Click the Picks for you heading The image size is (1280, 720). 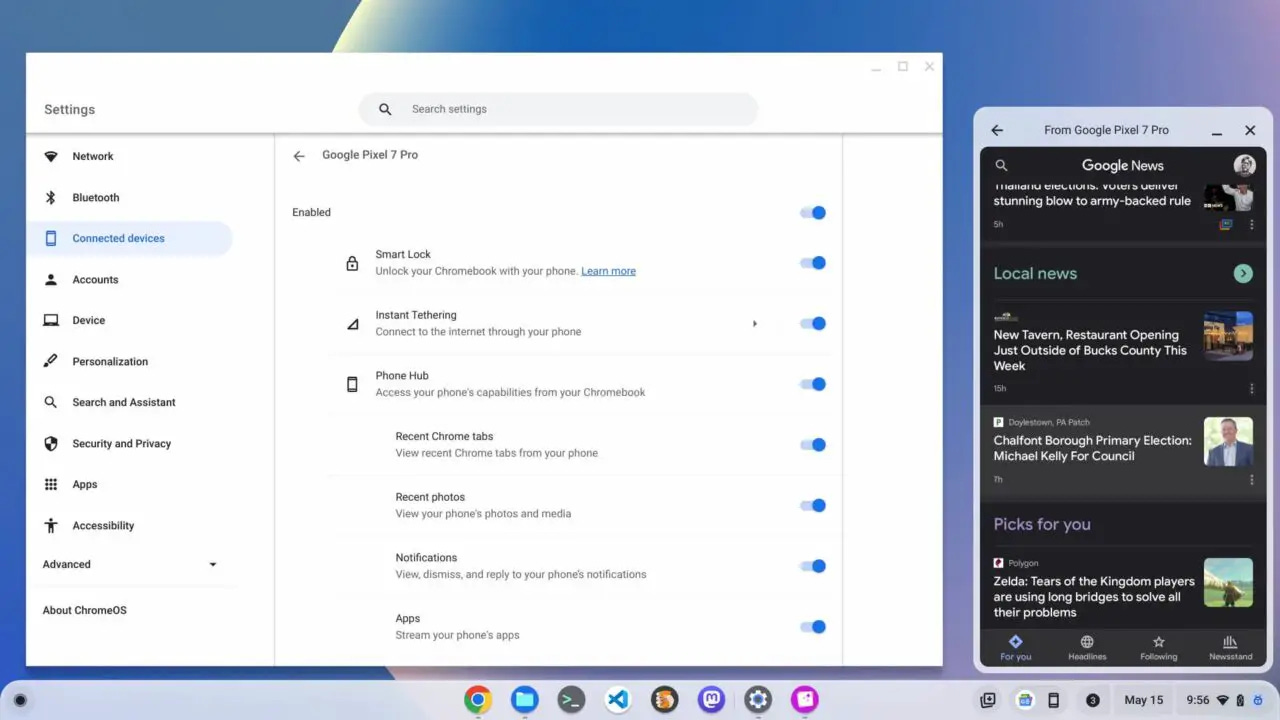pyautogui.click(x=1042, y=525)
